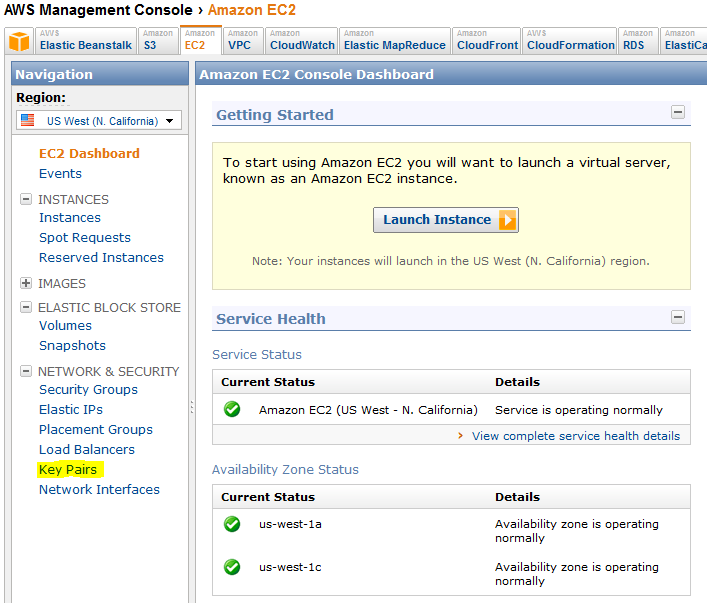This screenshot has width=707, height=603.
Task: Open Elastic IPs
Action: 71,410
